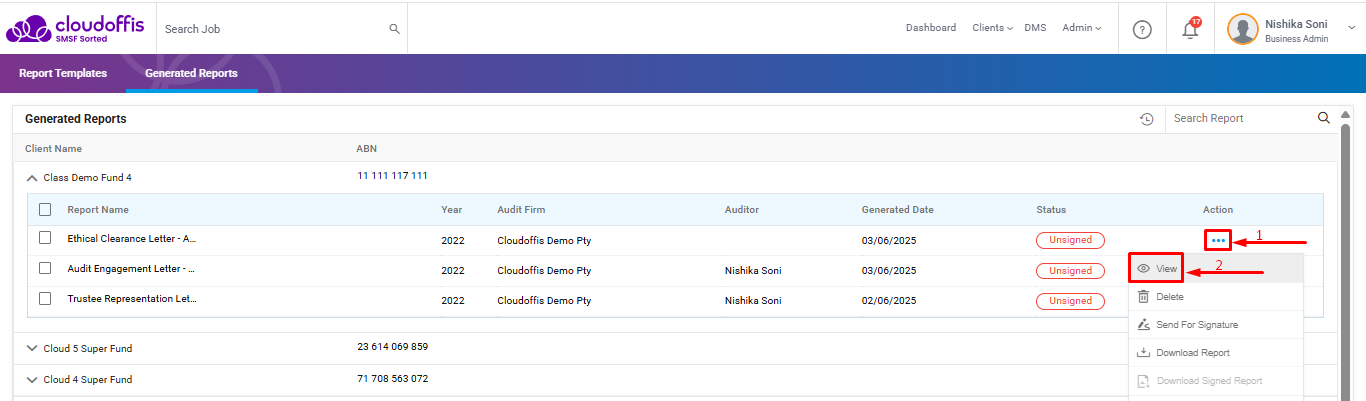
Task: Collapse the Class Demo Fund 4 row
Action: pyautogui.click(x=32, y=178)
